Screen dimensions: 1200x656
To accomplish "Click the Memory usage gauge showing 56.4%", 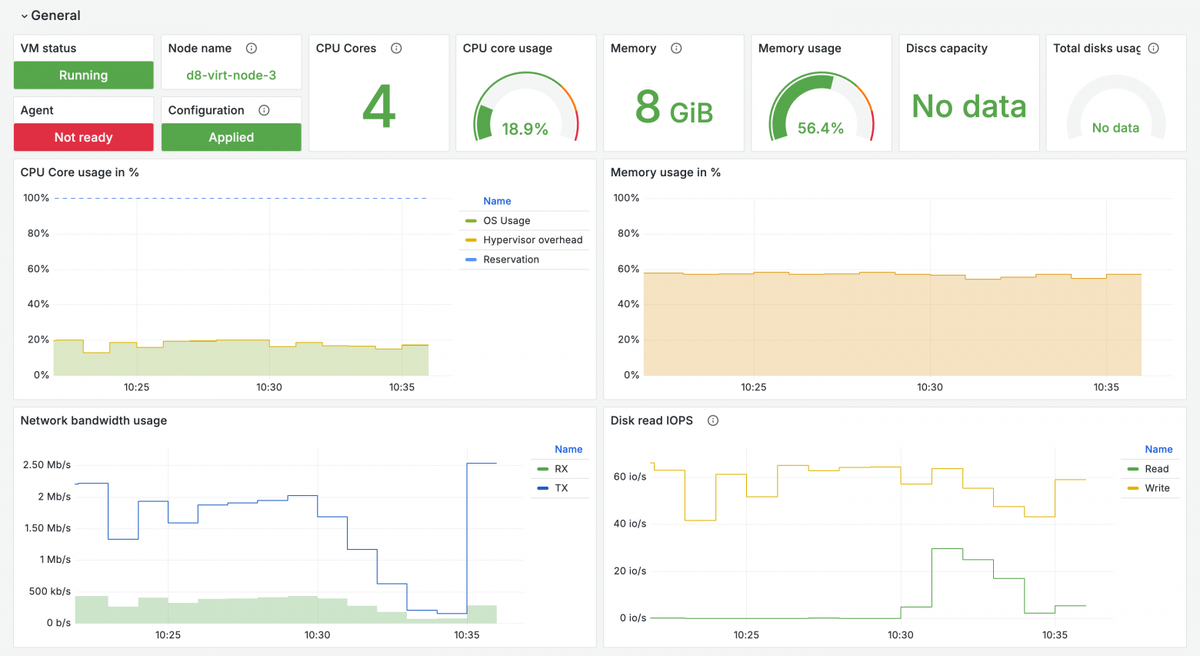I will click(x=820, y=106).
